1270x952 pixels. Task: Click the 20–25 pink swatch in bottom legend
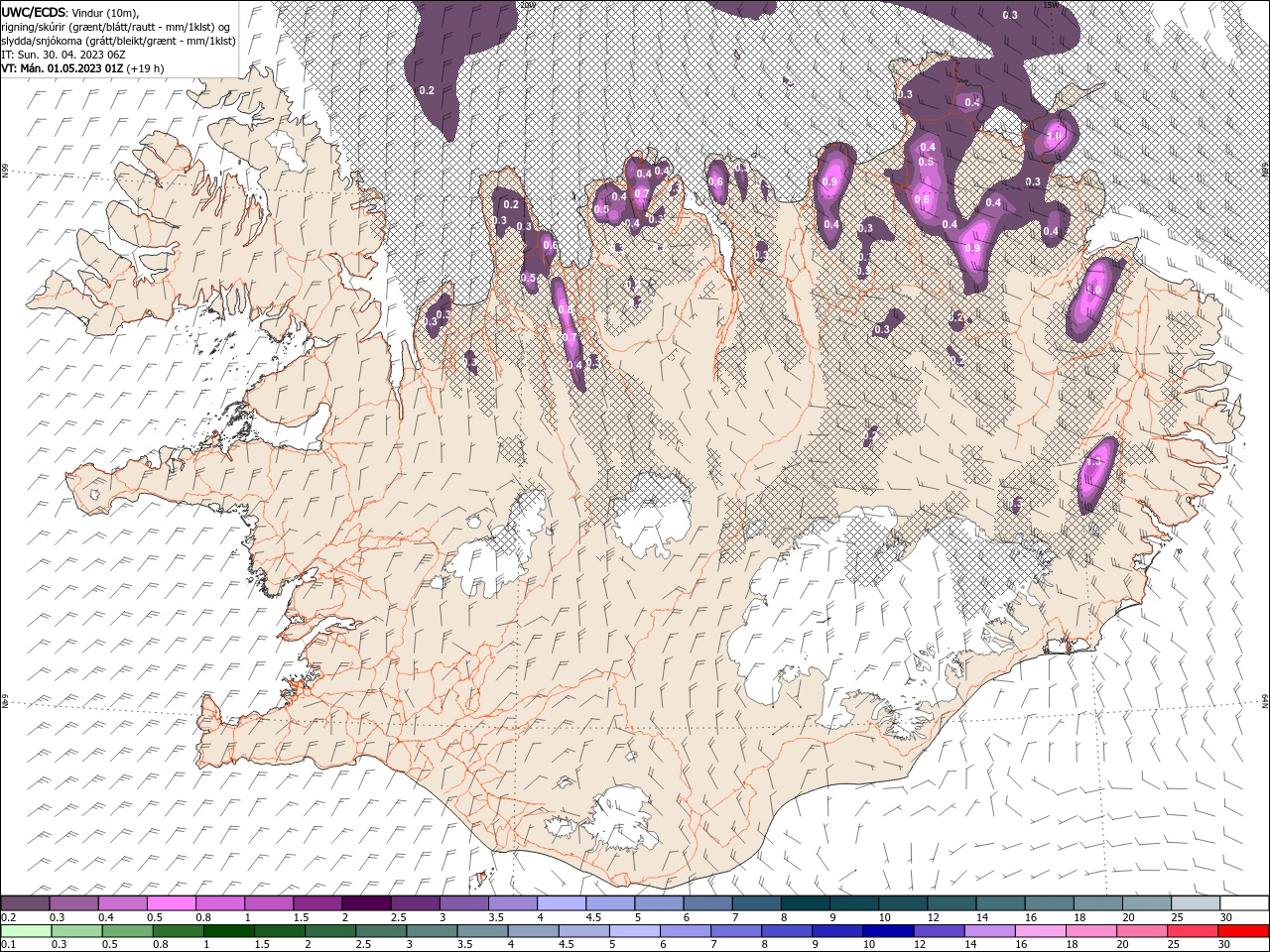coord(1142,930)
